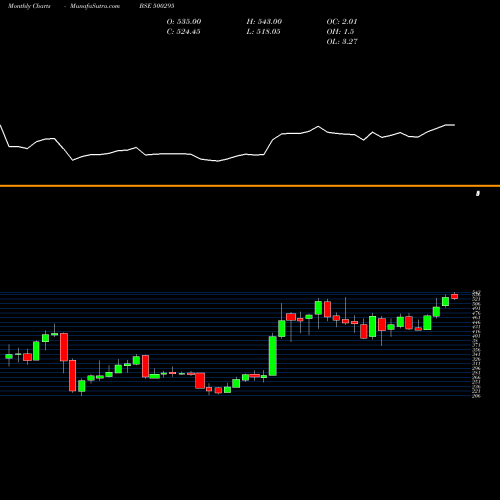Click the tallest green candlestick in the chart

(x=273, y=356)
